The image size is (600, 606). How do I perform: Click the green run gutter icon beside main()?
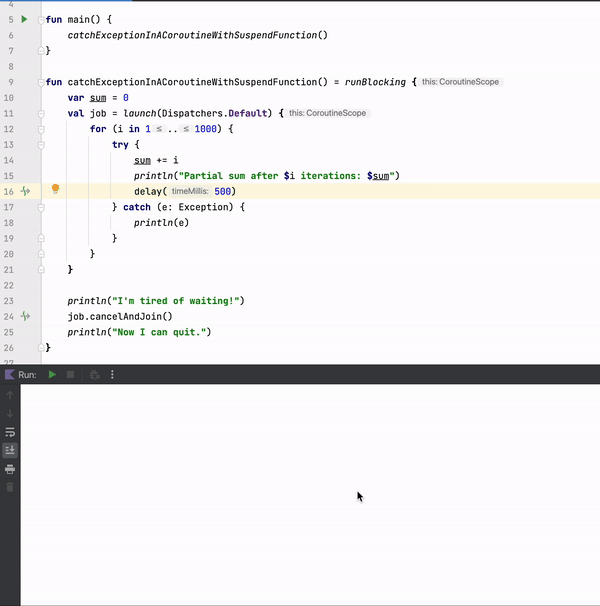25,19
